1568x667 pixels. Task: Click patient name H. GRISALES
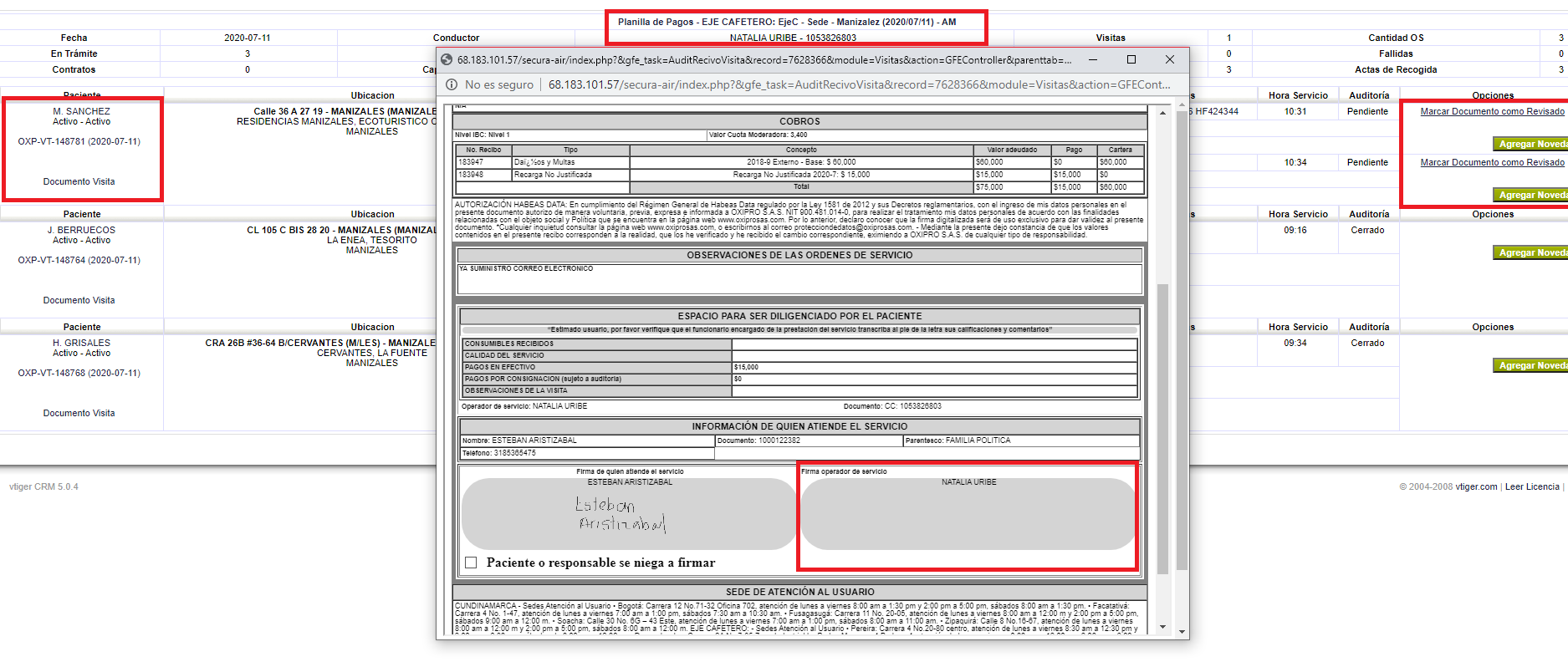tap(81, 343)
